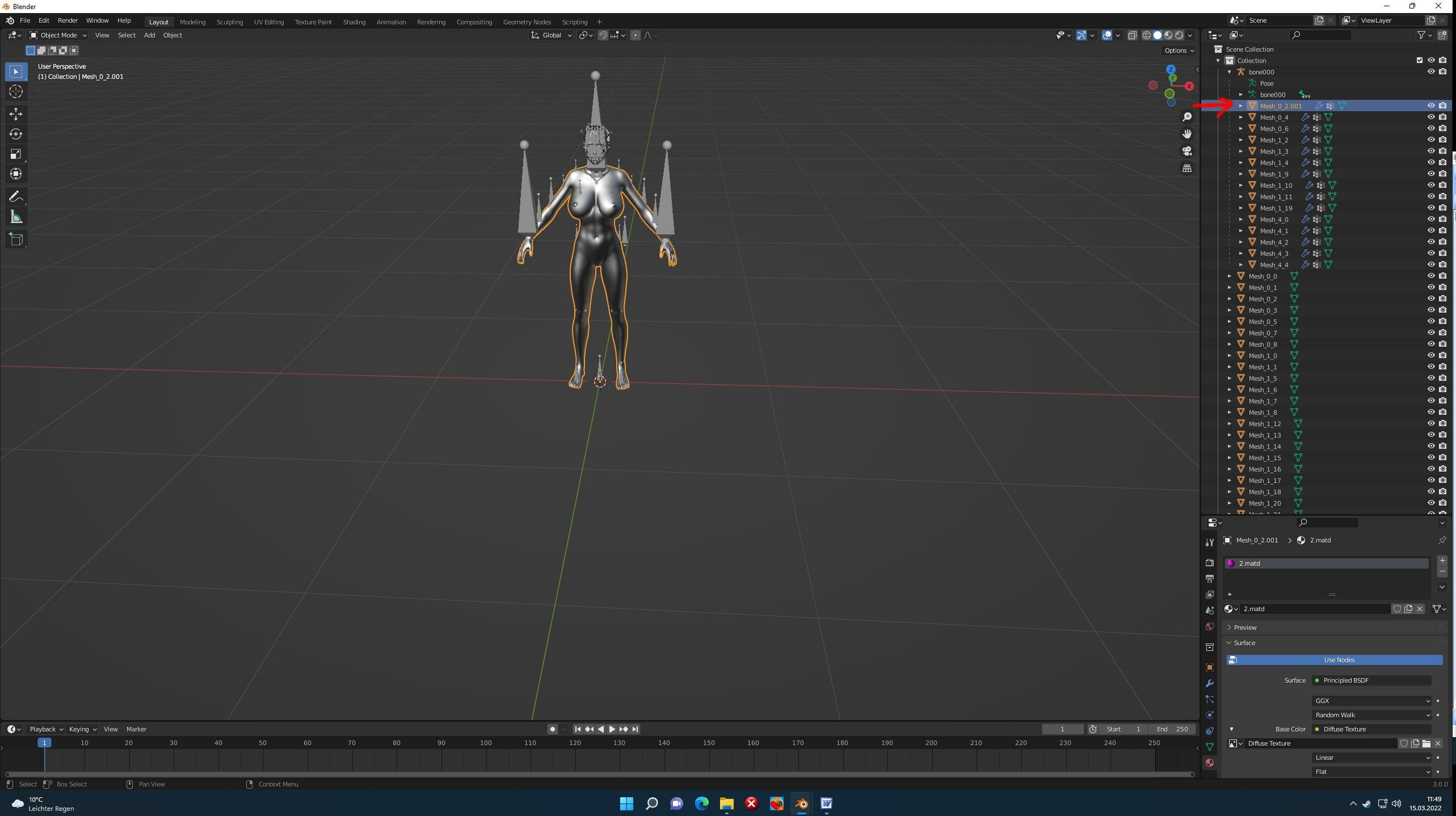Open Object Mode dropdown
This screenshot has height=816, width=1456.
coord(58,35)
